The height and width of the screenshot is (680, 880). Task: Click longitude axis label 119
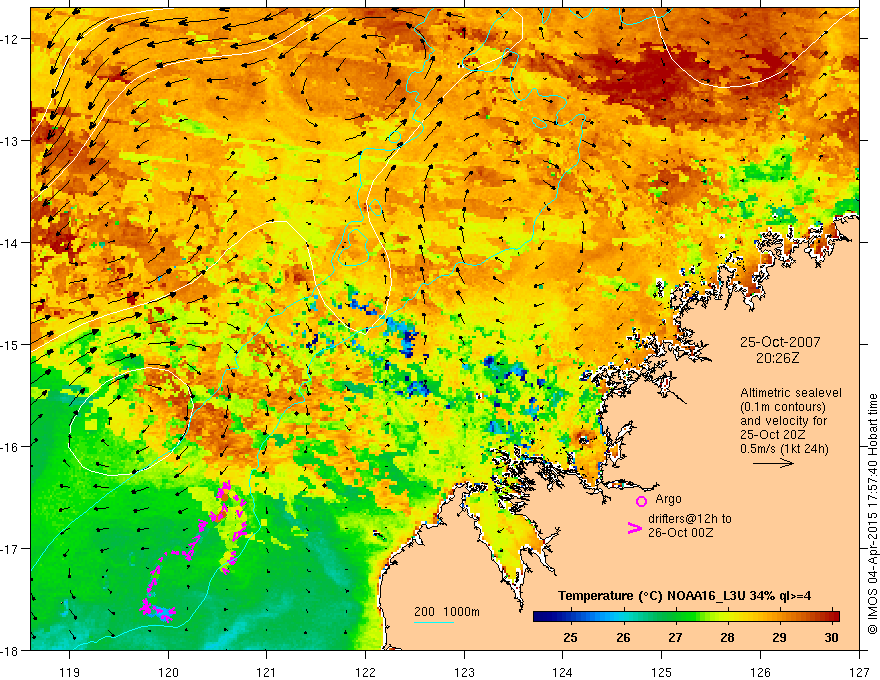70,672
